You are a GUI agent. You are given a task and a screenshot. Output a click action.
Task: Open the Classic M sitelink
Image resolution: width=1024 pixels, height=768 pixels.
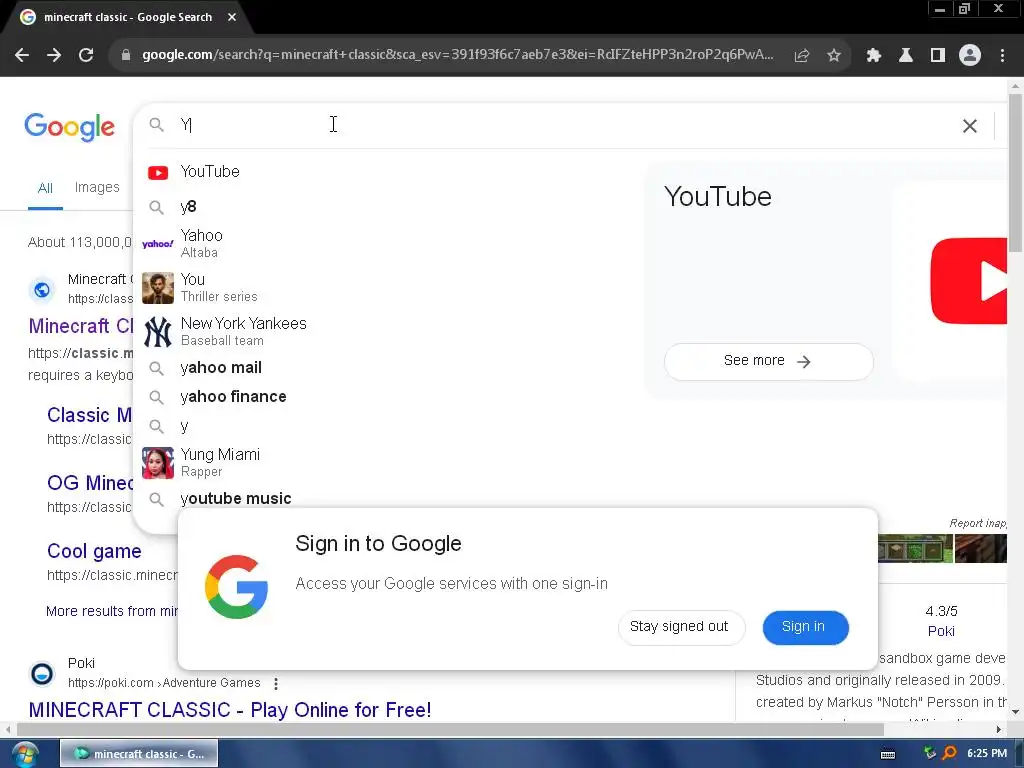tap(89, 415)
